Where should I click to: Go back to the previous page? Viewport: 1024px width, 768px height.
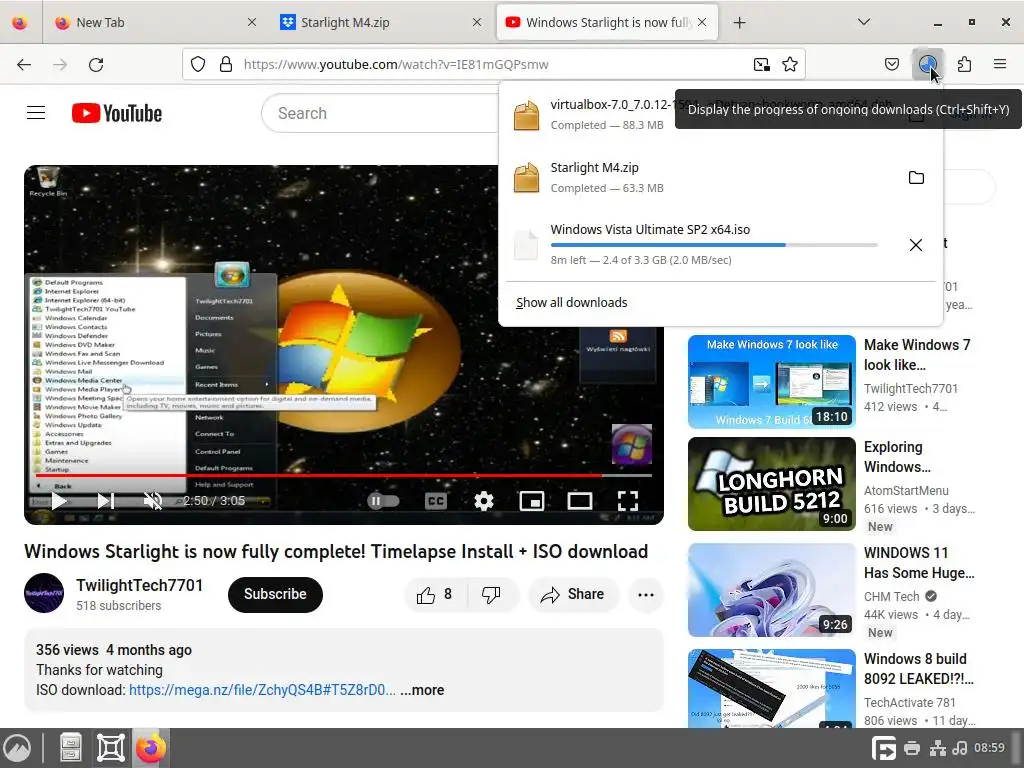[24, 64]
